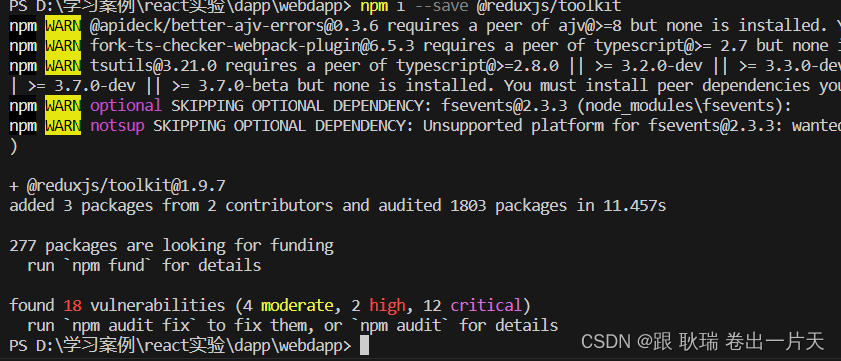The width and height of the screenshot is (841, 361).
Task: Select the text '+ @reduxjs/toolkit@1.9.7'
Action: [117, 186]
